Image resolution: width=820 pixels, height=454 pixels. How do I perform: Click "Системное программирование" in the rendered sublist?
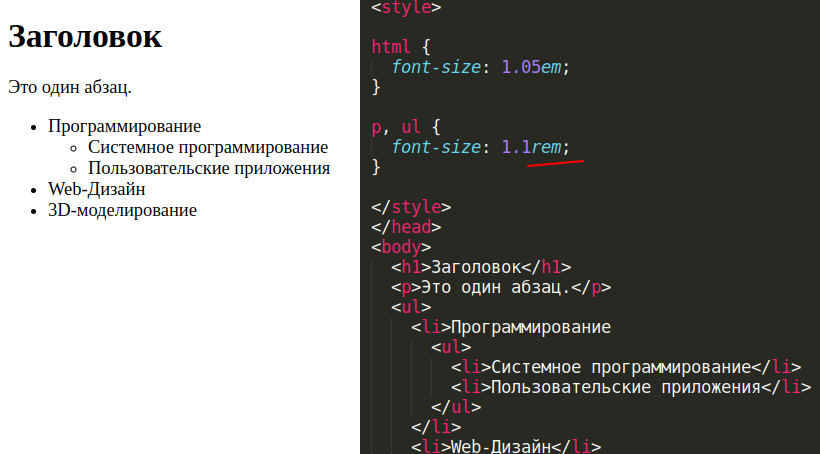click(208, 147)
